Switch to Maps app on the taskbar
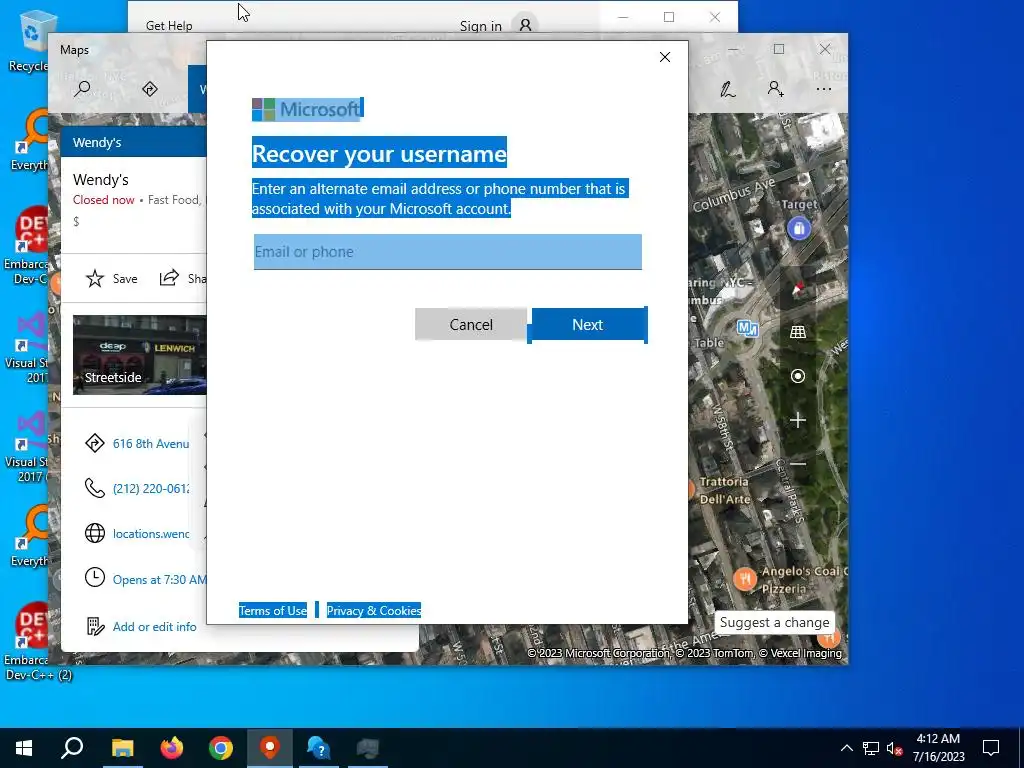This screenshot has height=768, width=1024. point(270,748)
